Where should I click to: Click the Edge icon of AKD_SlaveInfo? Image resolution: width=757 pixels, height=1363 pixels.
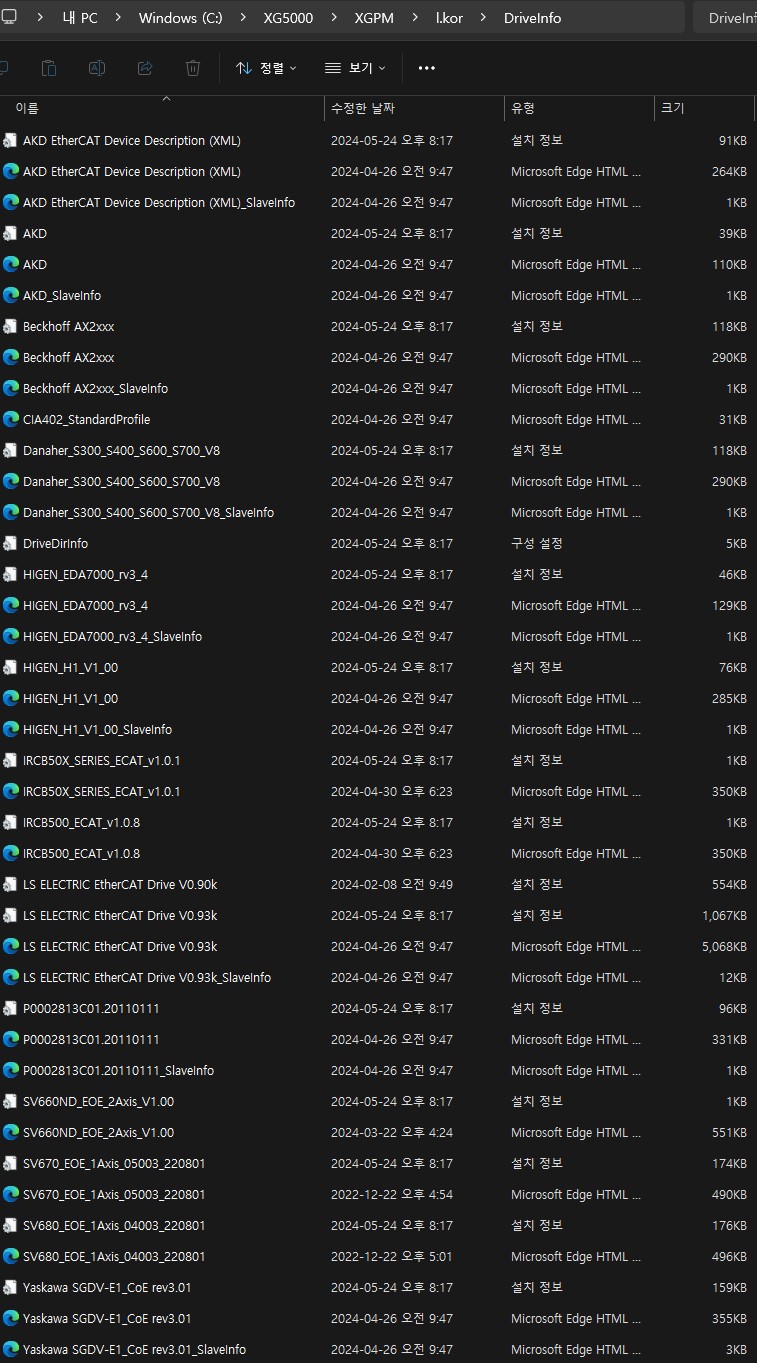[x=11, y=295]
